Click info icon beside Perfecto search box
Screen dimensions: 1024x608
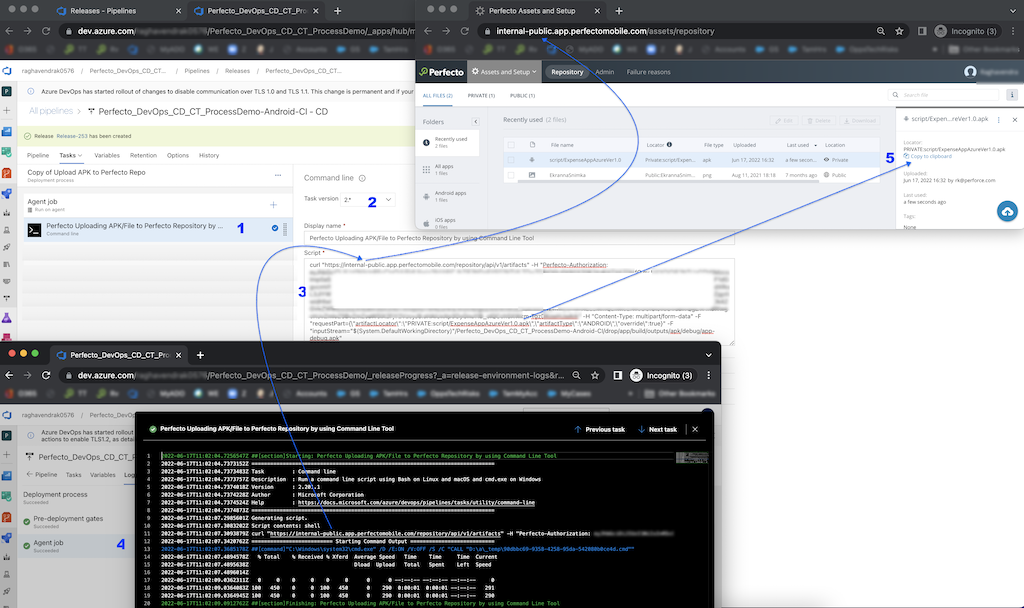coord(1012,95)
